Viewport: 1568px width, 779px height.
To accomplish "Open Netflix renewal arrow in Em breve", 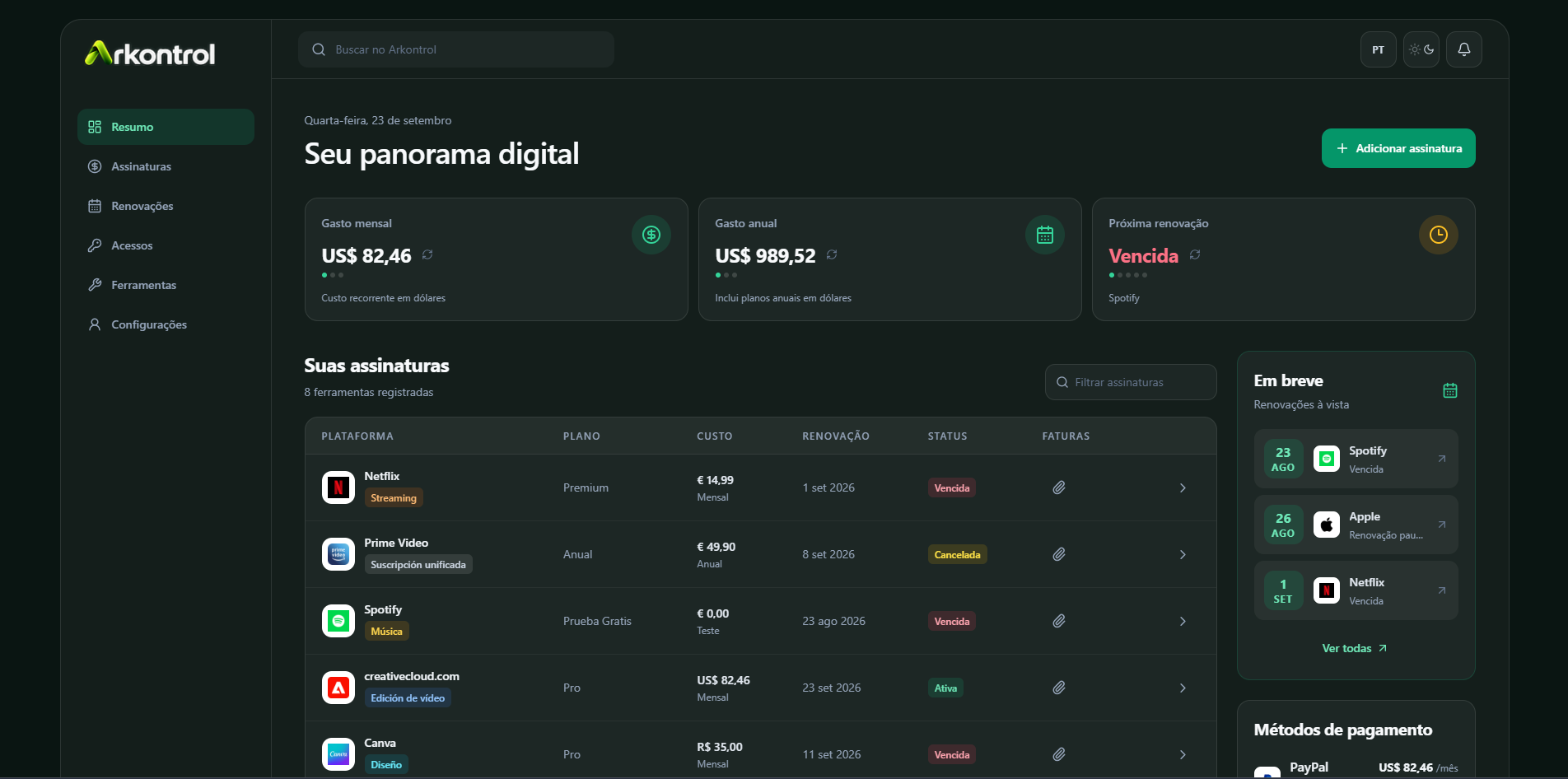I will (1442, 590).
